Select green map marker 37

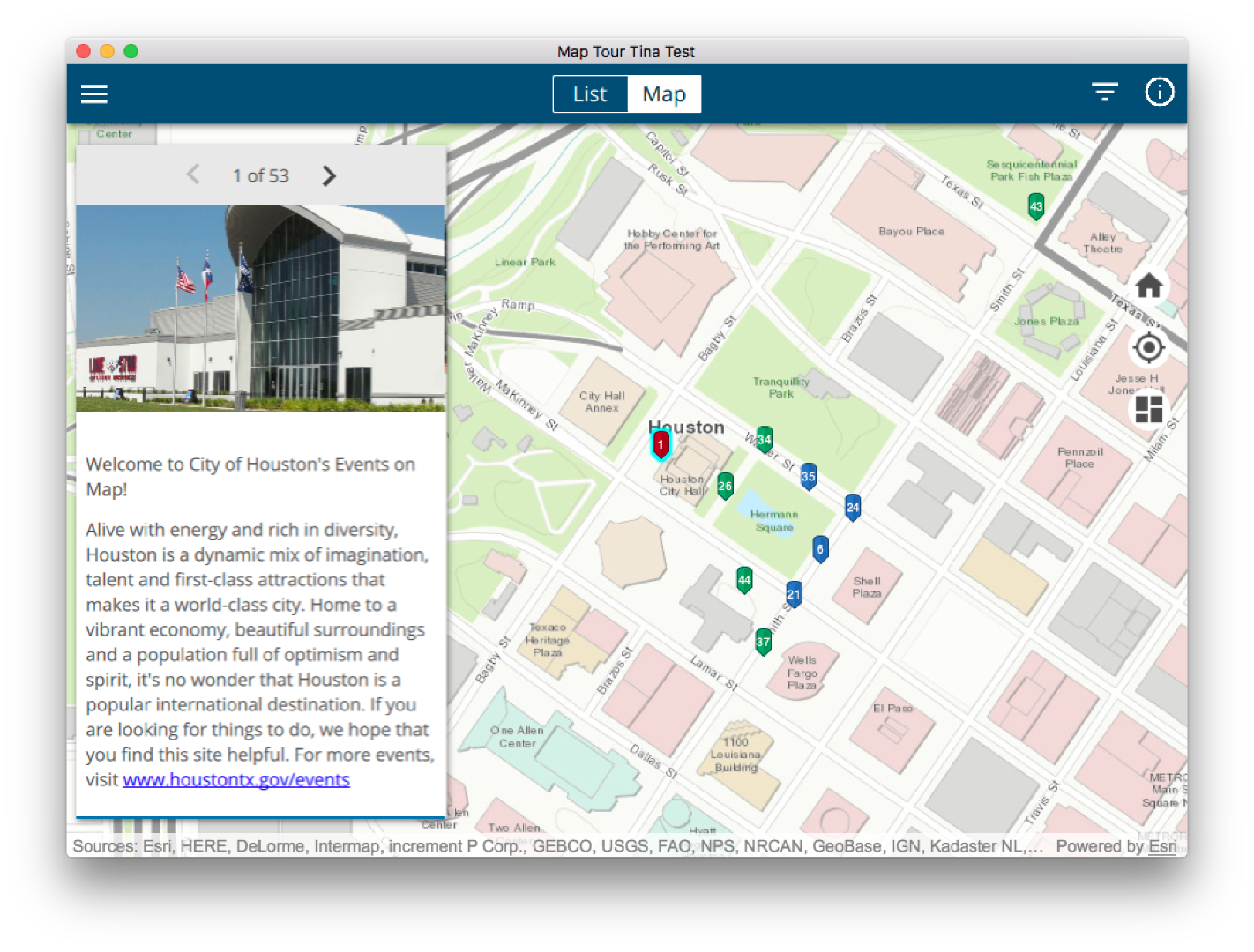point(764,643)
